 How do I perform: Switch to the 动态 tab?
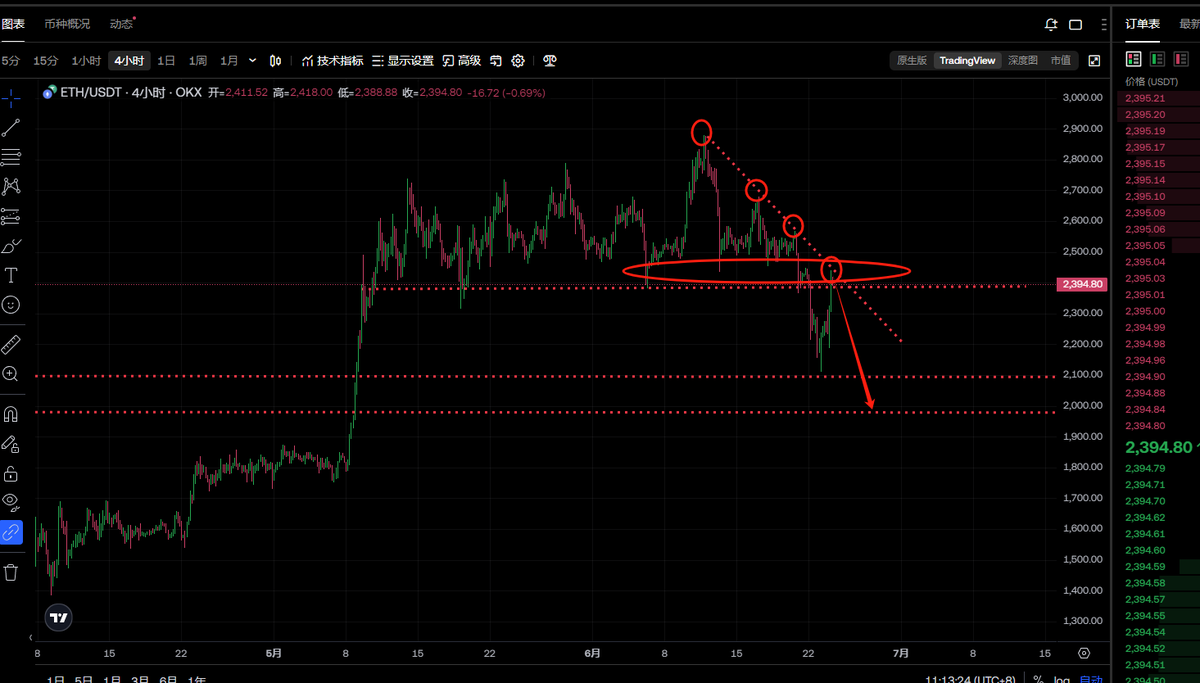tap(121, 24)
